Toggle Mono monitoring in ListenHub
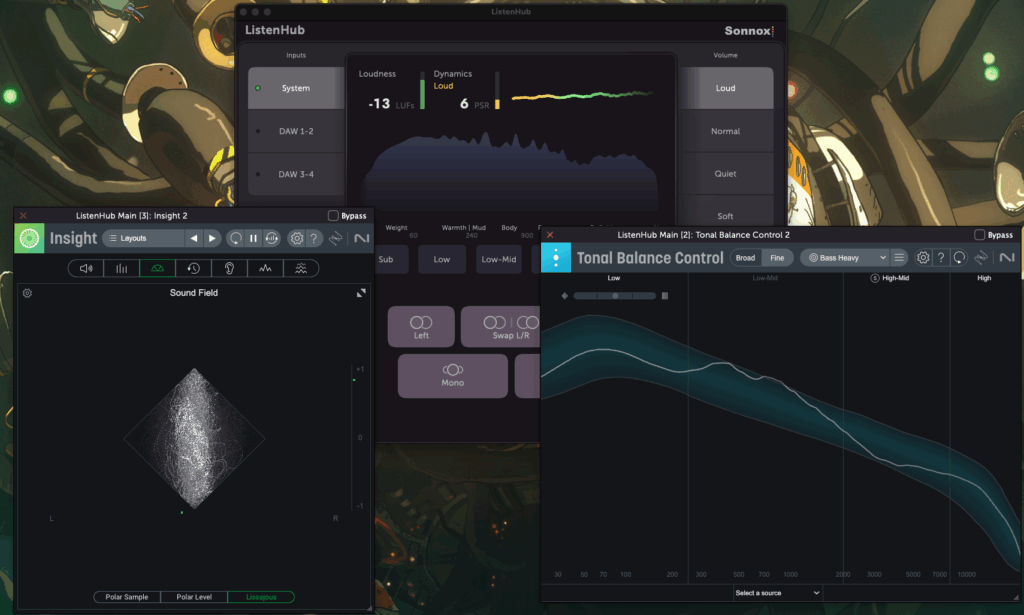Image resolution: width=1024 pixels, height=615 pixels. [453, 375]
